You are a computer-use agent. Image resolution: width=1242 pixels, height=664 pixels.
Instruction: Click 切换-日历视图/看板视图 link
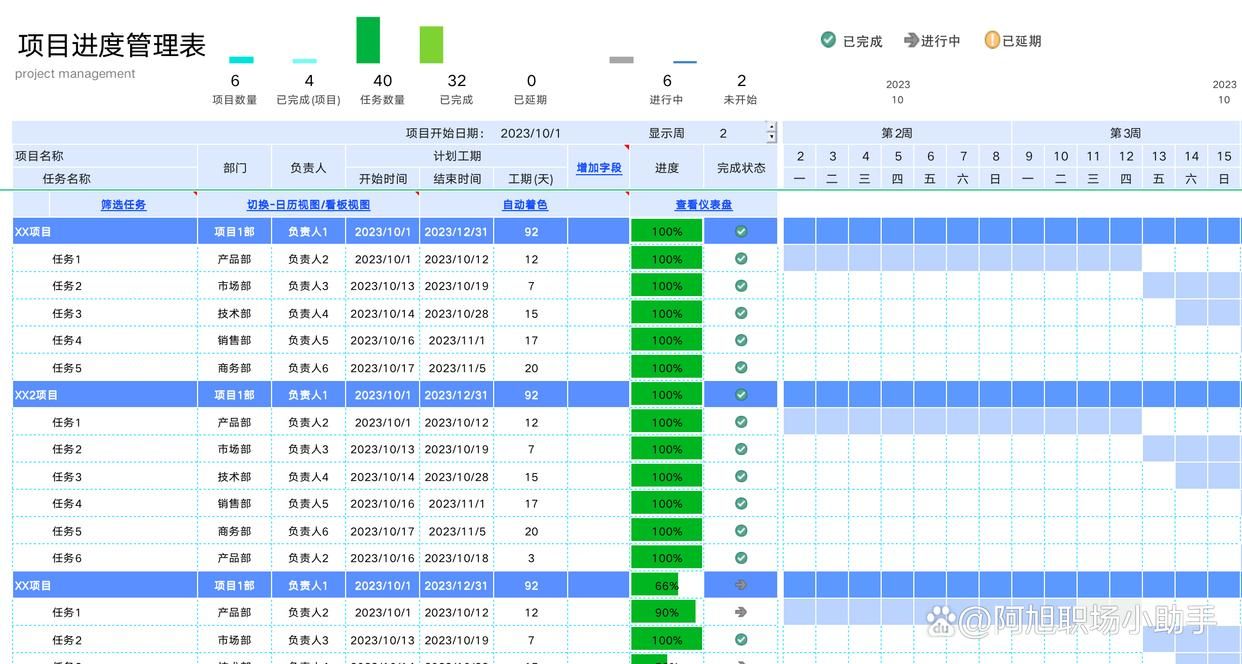point(308,205)
